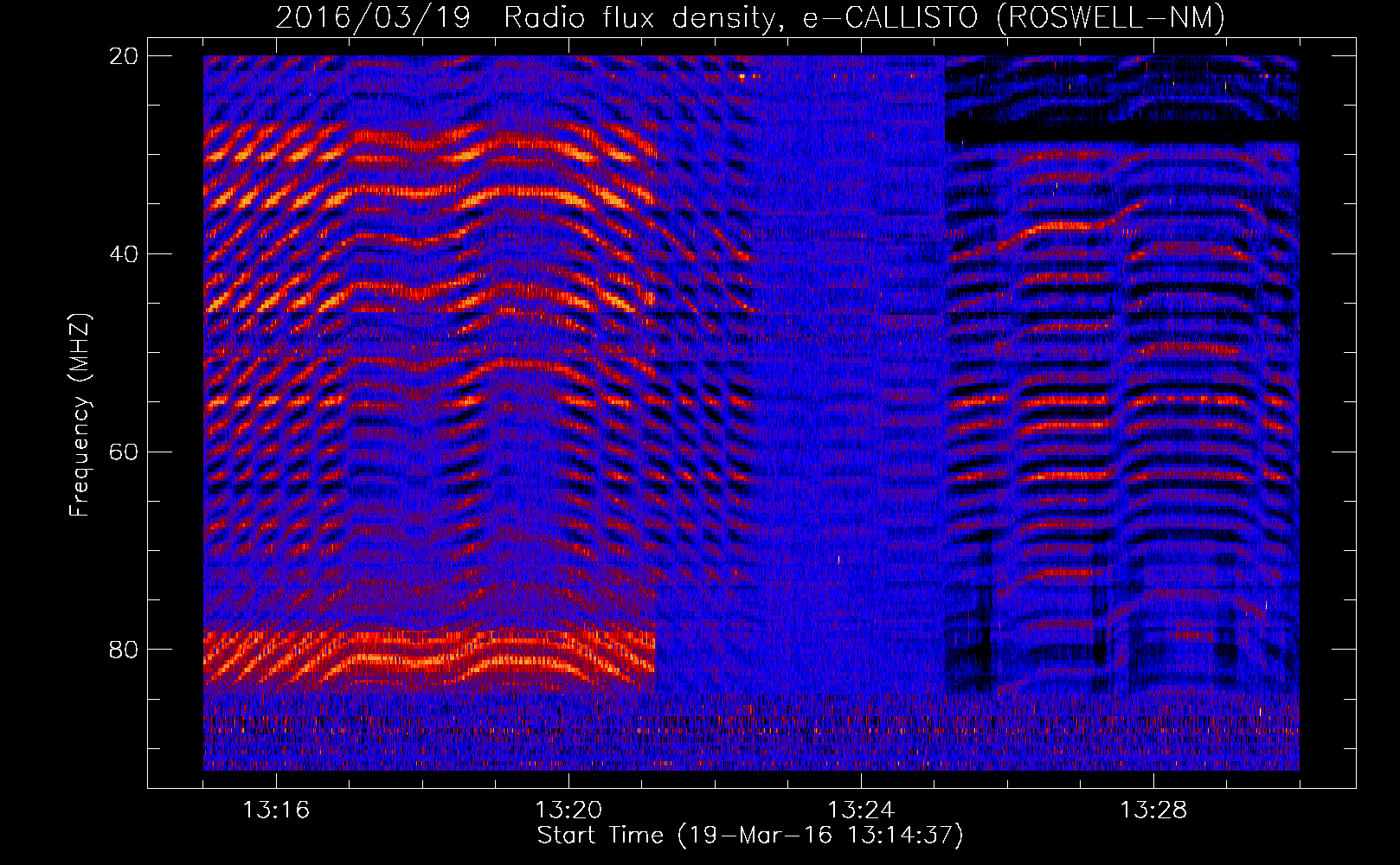Screen dimensions: 1400x865
Task: Click the 'Start Time (19-Mar-16 13:14:37)' label
Action: tap(750, 836)
